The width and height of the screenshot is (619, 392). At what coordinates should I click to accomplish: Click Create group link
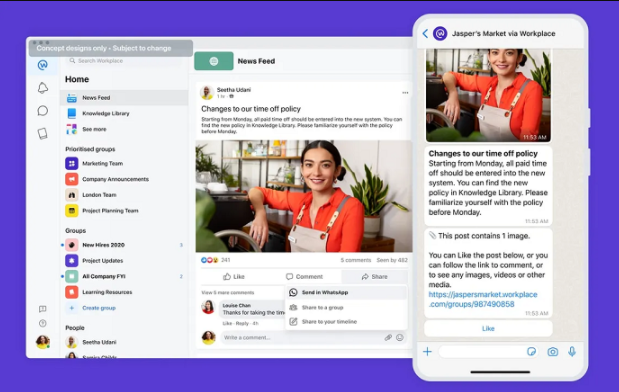[99, 308]
